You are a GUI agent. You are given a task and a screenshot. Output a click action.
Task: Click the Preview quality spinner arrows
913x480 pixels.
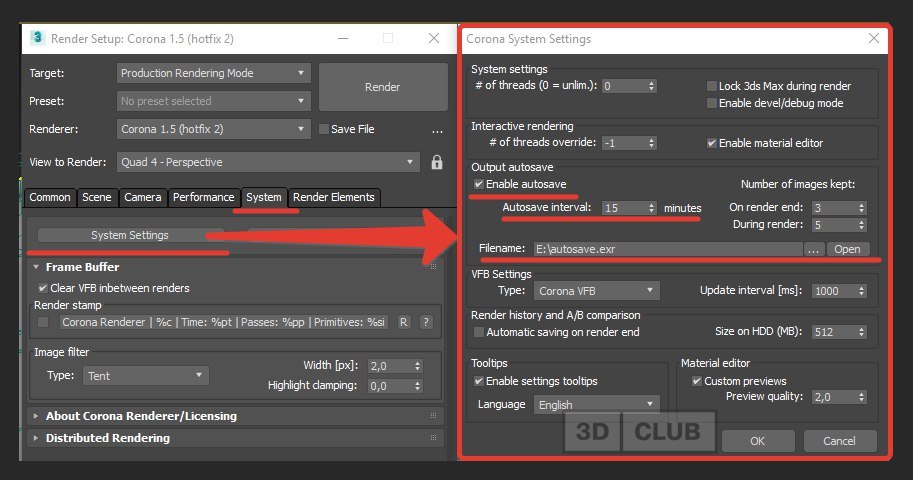[861, 397]
